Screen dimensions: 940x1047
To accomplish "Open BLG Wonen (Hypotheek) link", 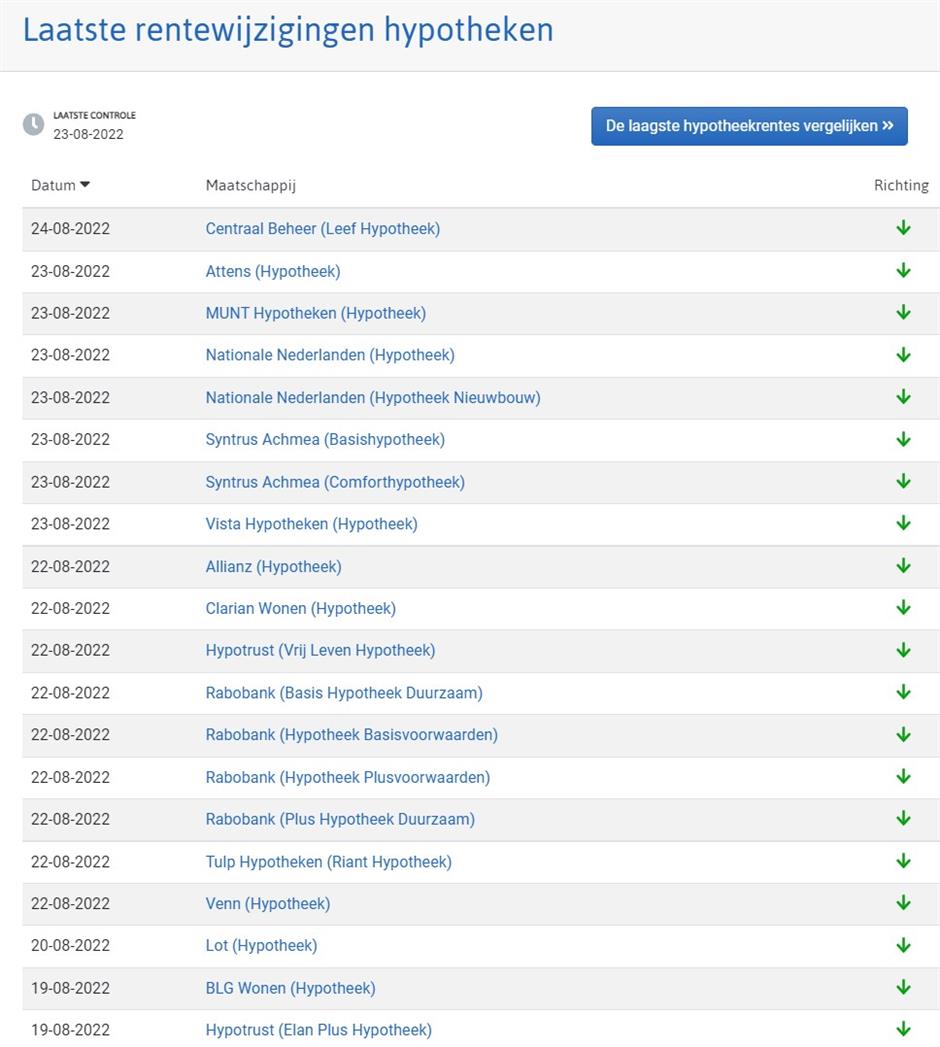I will pyautogui.click(x=290, y=988).
